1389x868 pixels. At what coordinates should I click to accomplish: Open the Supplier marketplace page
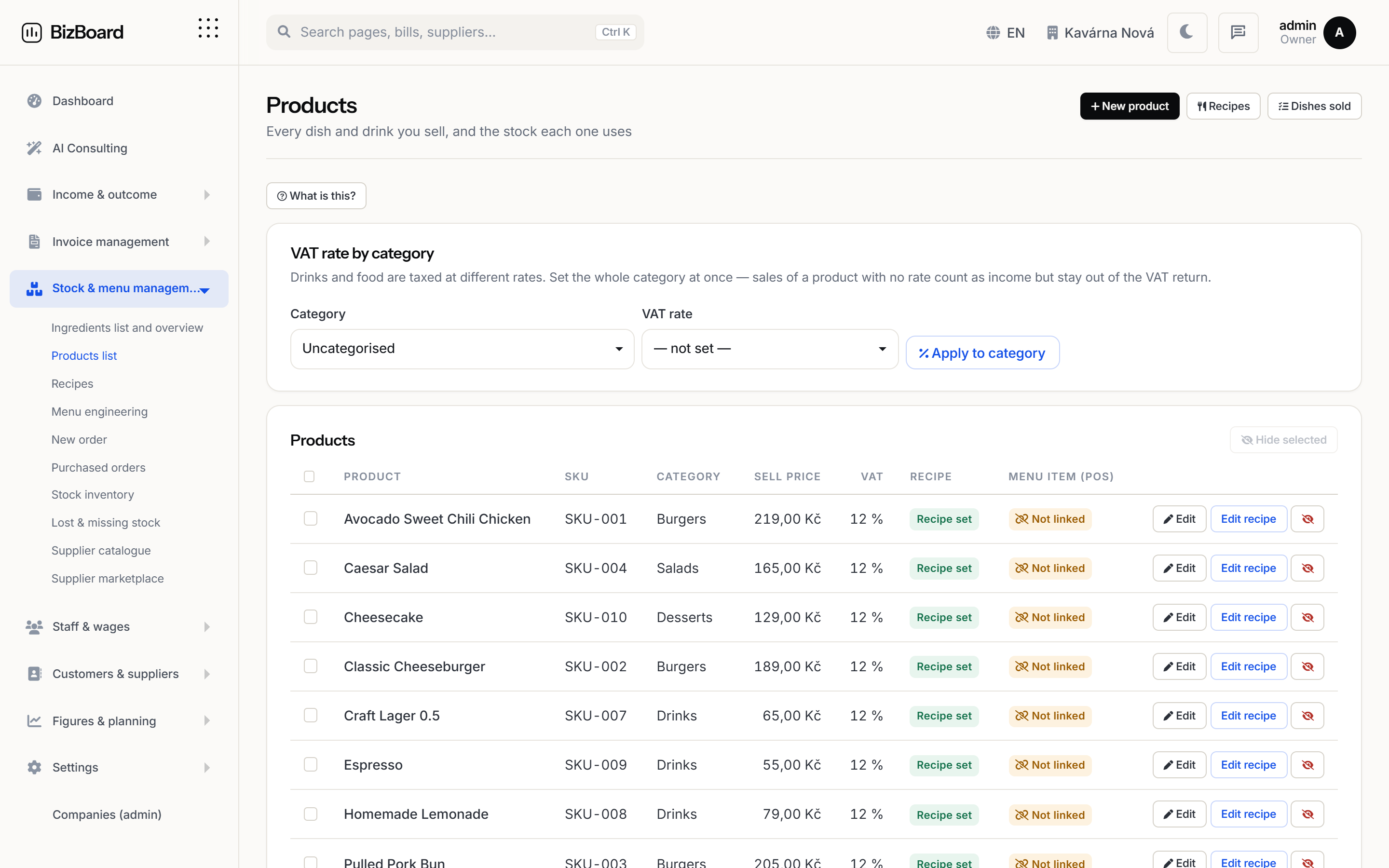pyautogui.click(x=108, y=579)
